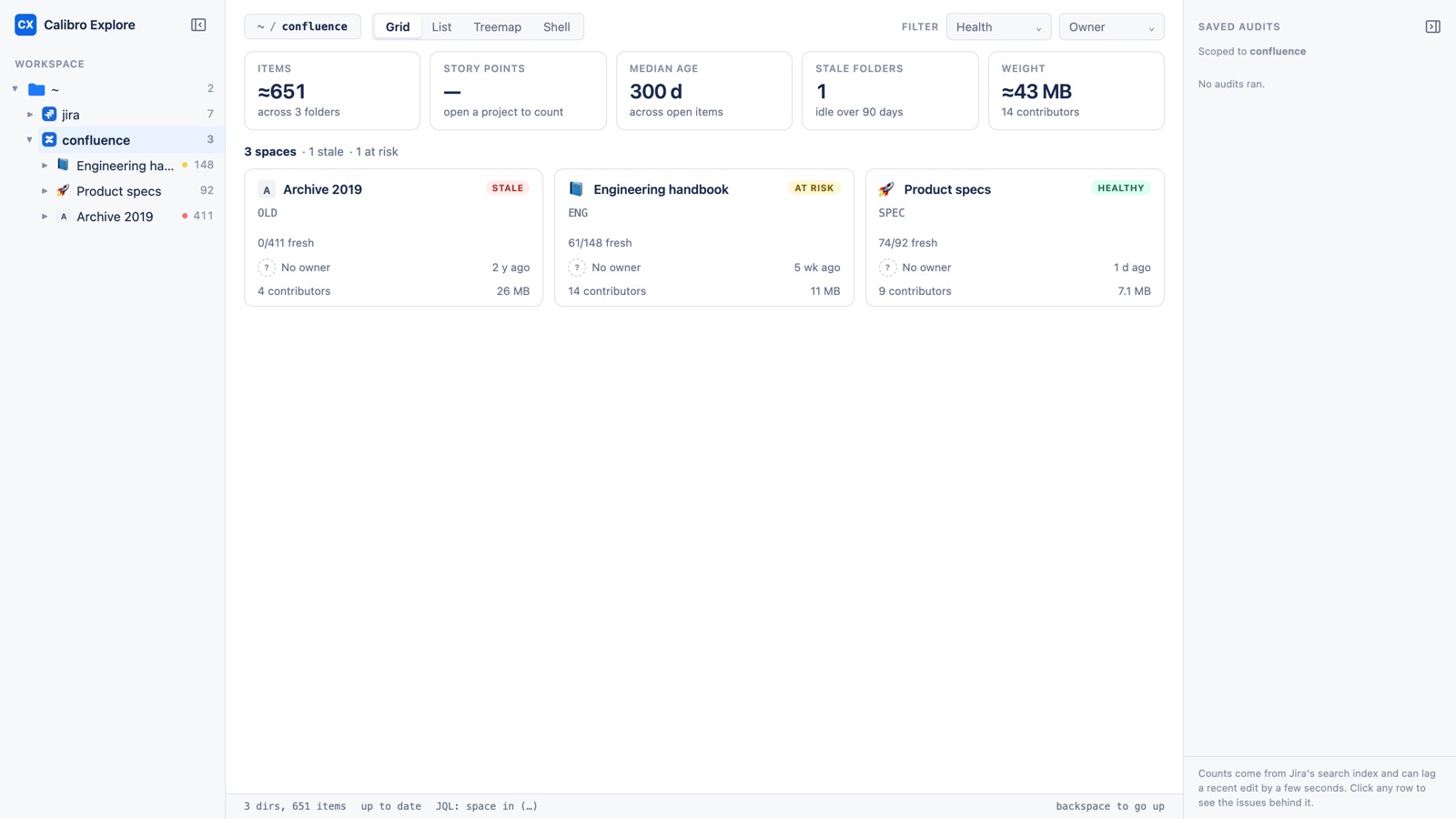Click the Weight ≈43 MB stat card
Image resolution: width=1456 pixels, height=819 pixels.
tap(1077, 91)
